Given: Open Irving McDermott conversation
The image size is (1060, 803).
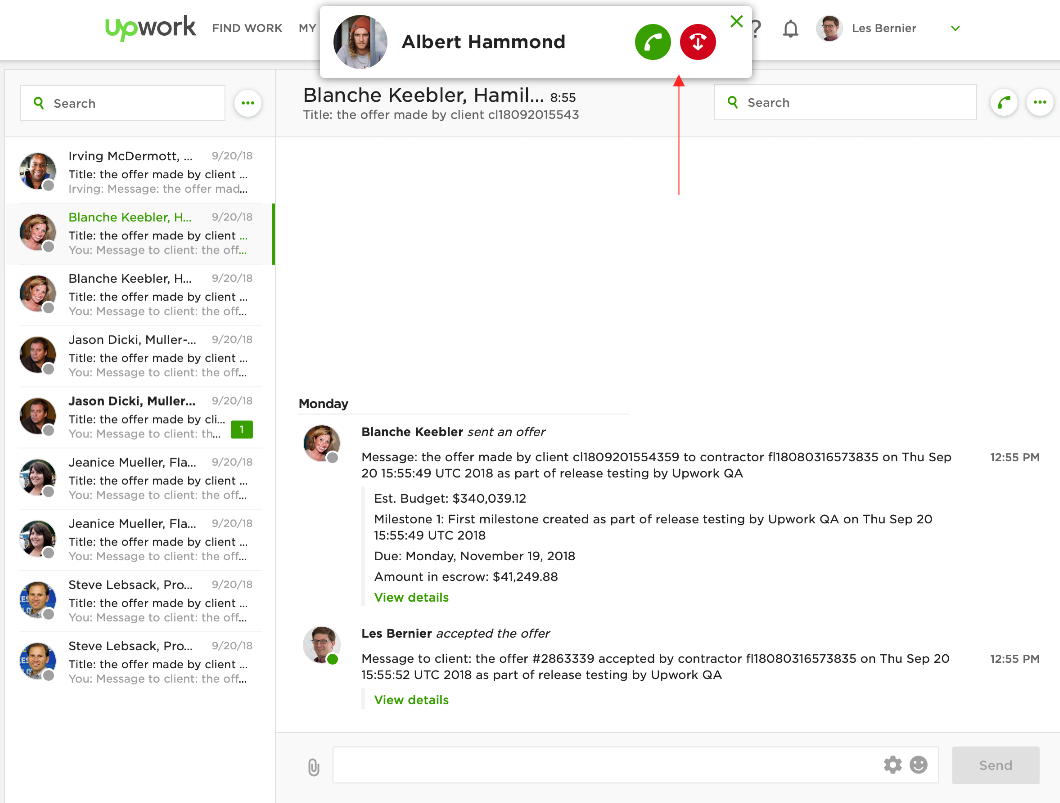Looking at the screenshot, I should [x=140, y=172].
